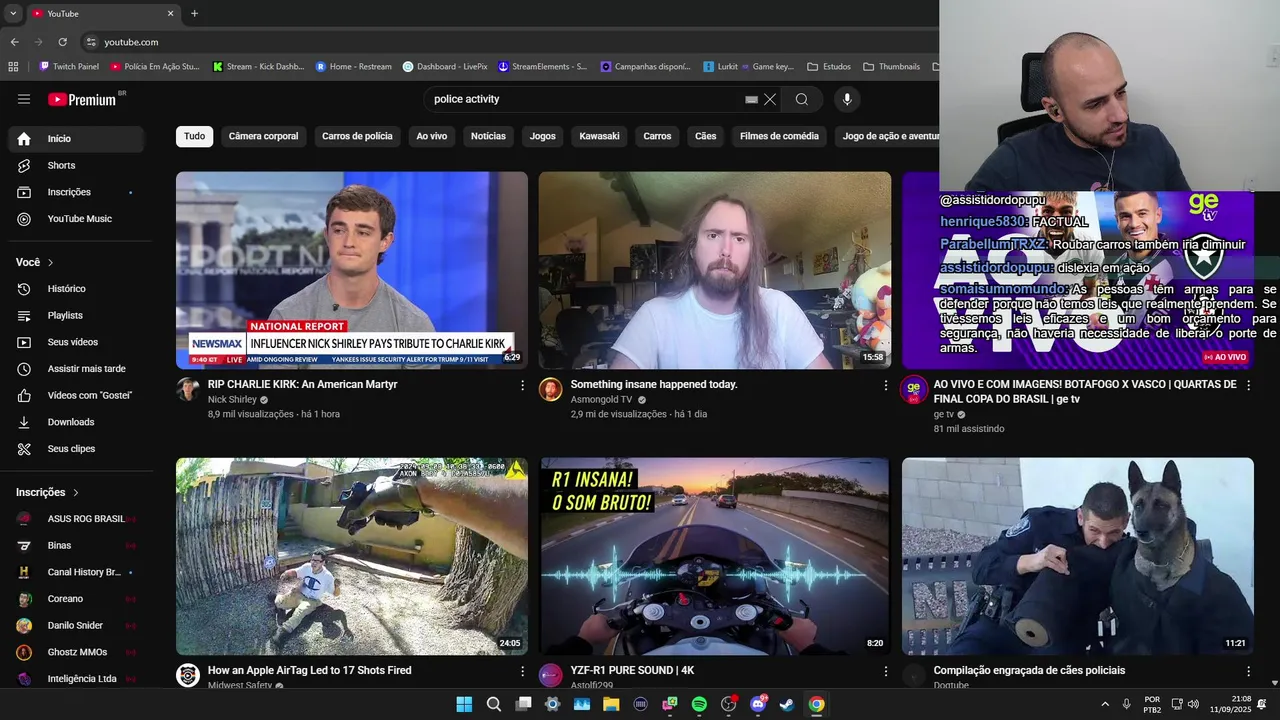Select the Notícias filter chip

pos(488,136)
